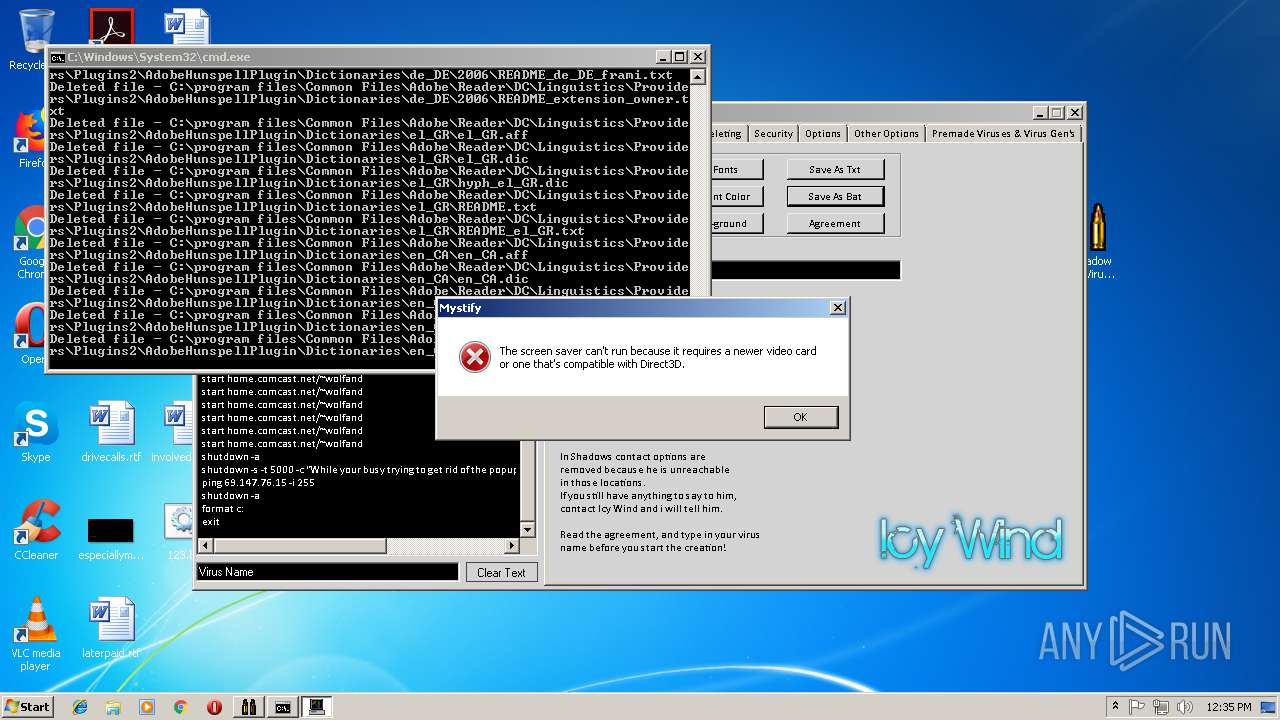This screenshot has width=1280, height=720.
Task: Launch CCleaner from the desktop
Action: click(x=36, y=530)
